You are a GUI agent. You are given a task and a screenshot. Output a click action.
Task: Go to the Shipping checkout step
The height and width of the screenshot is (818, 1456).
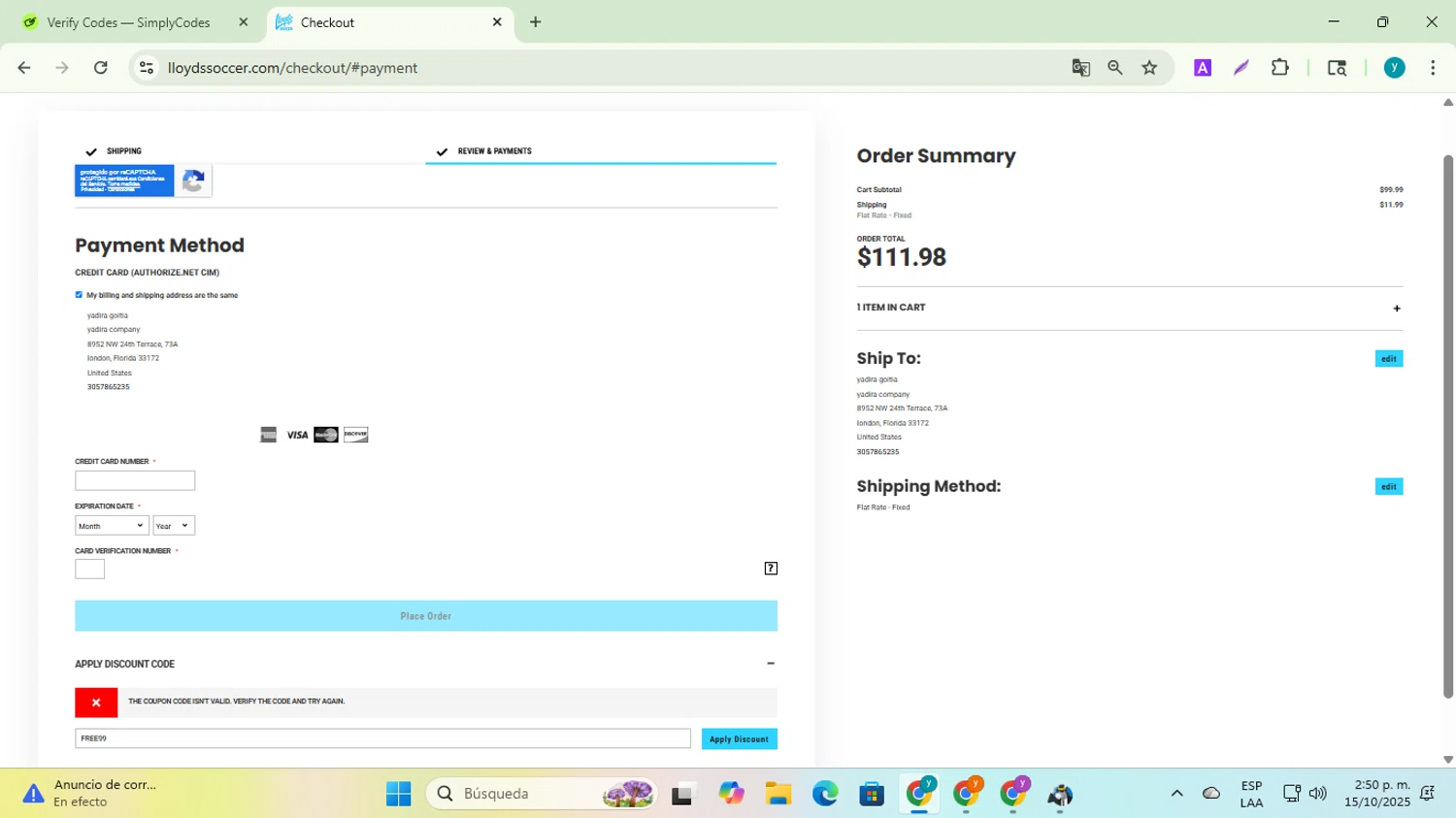pos(123,151)
